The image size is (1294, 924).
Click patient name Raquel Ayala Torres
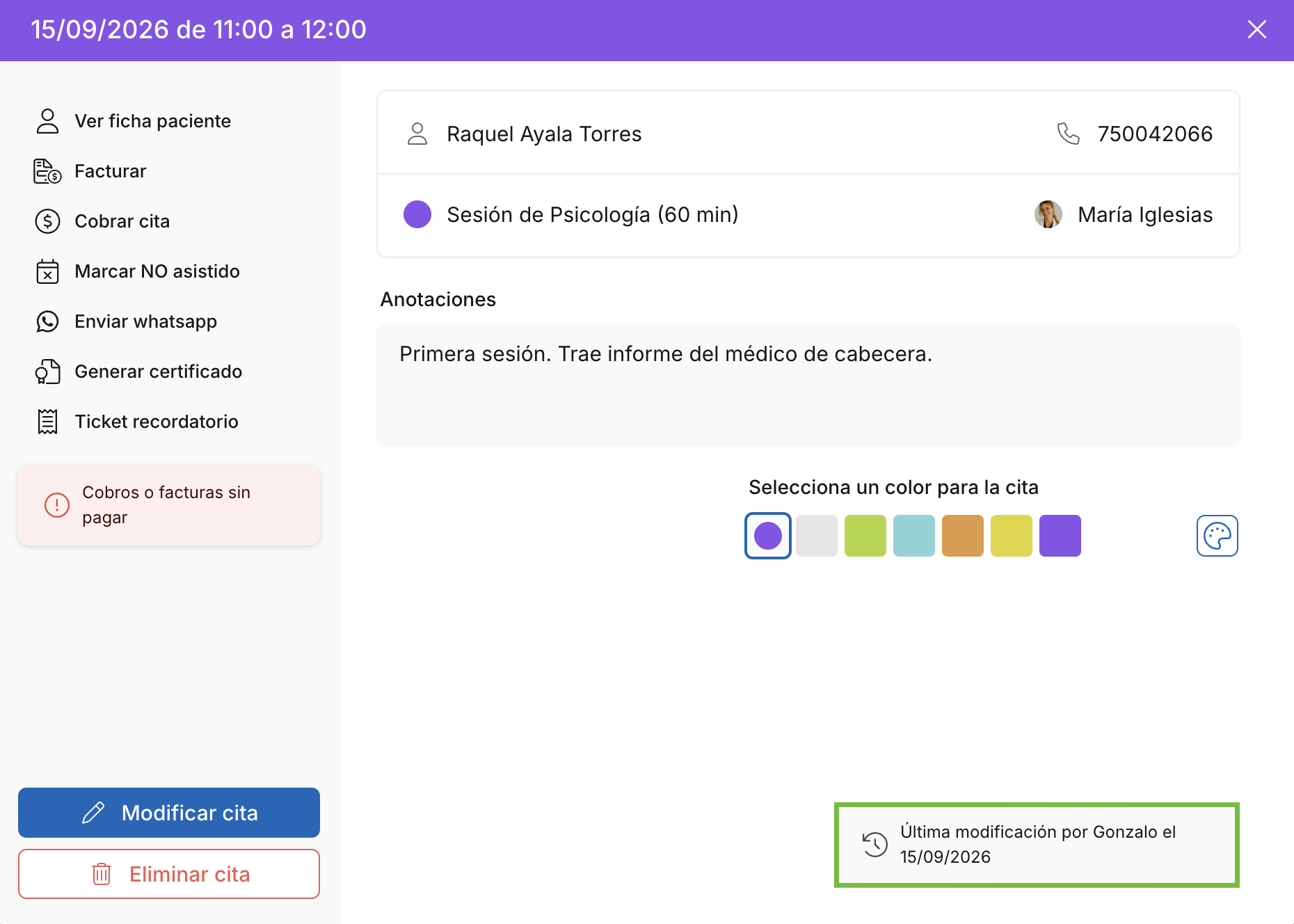pos(544,134)
